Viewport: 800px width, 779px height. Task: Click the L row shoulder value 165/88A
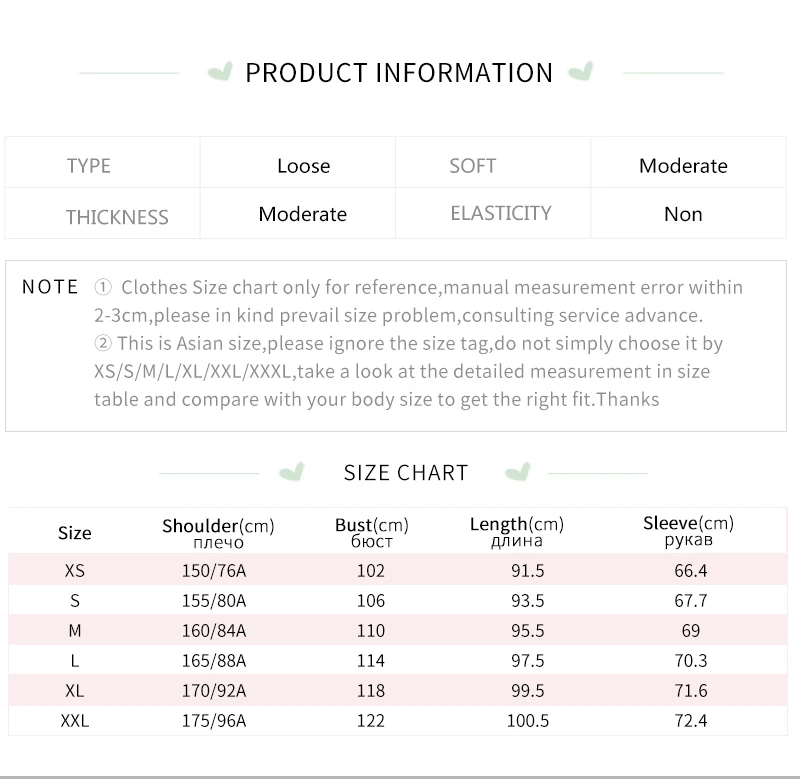214,661
